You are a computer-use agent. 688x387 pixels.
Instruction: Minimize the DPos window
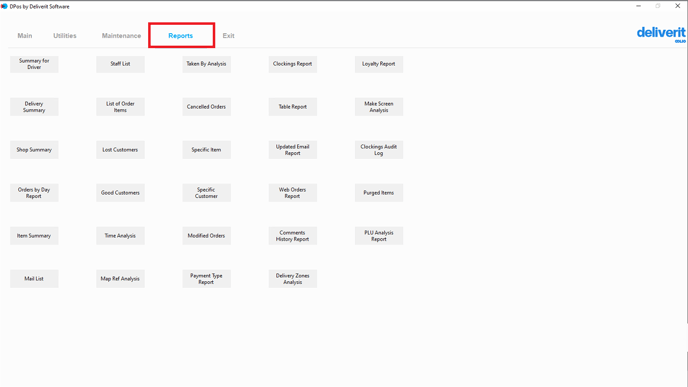coord(638,6)
